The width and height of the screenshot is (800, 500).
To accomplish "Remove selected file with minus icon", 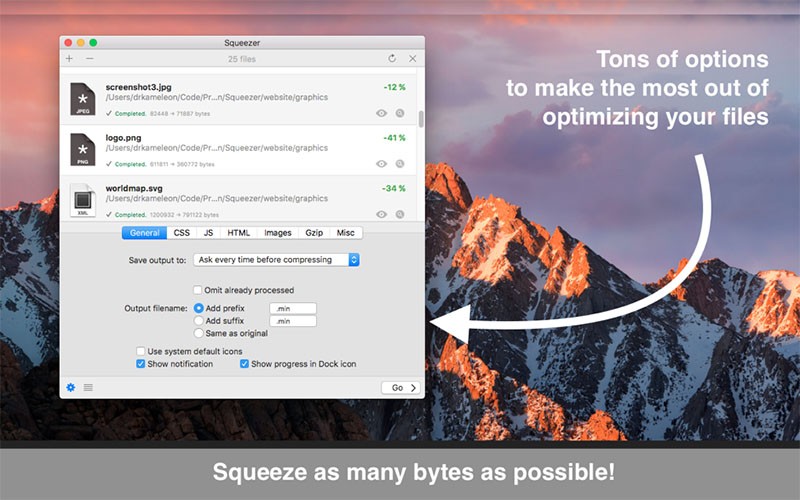I will (x=90, y=59).
